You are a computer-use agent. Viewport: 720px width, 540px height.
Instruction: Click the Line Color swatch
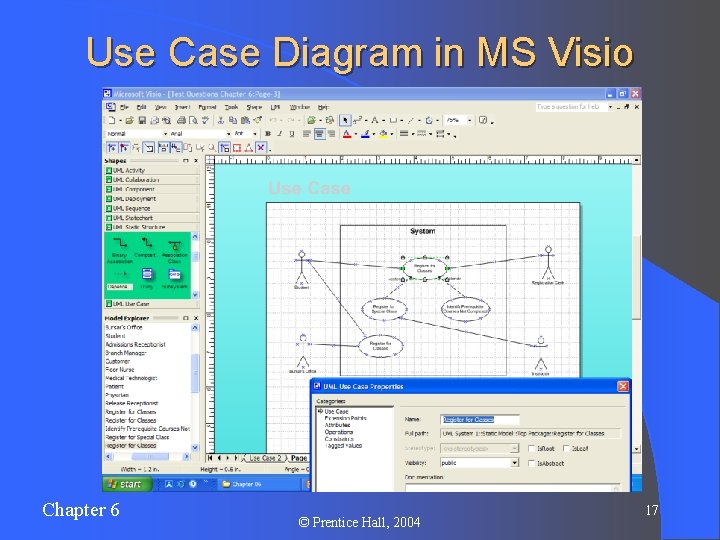point(365,134)
